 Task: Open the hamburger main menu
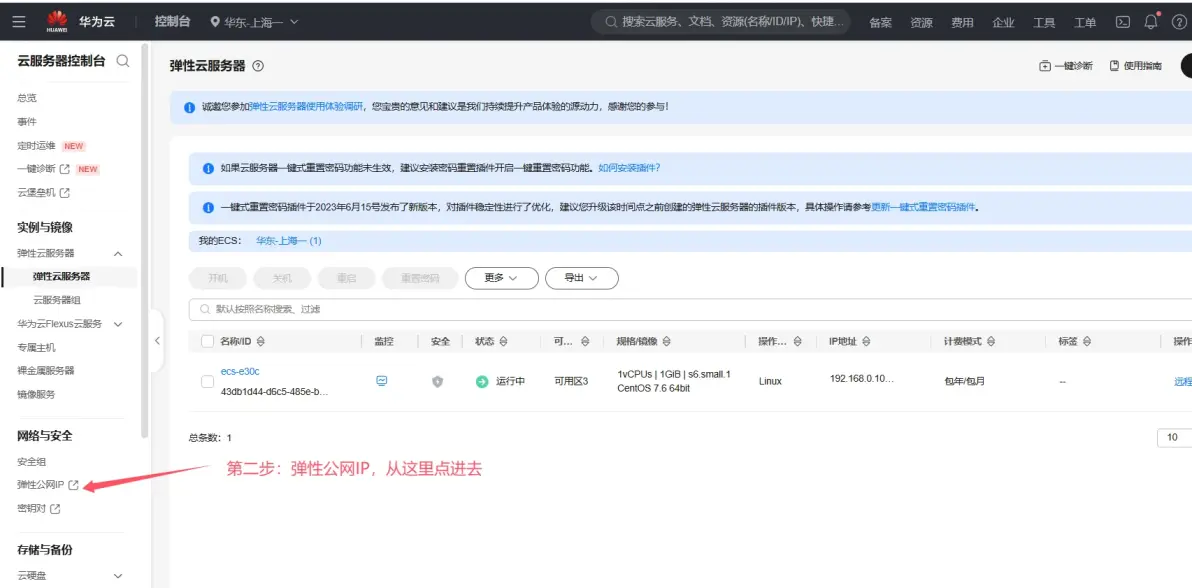click(x=19, y=22)
